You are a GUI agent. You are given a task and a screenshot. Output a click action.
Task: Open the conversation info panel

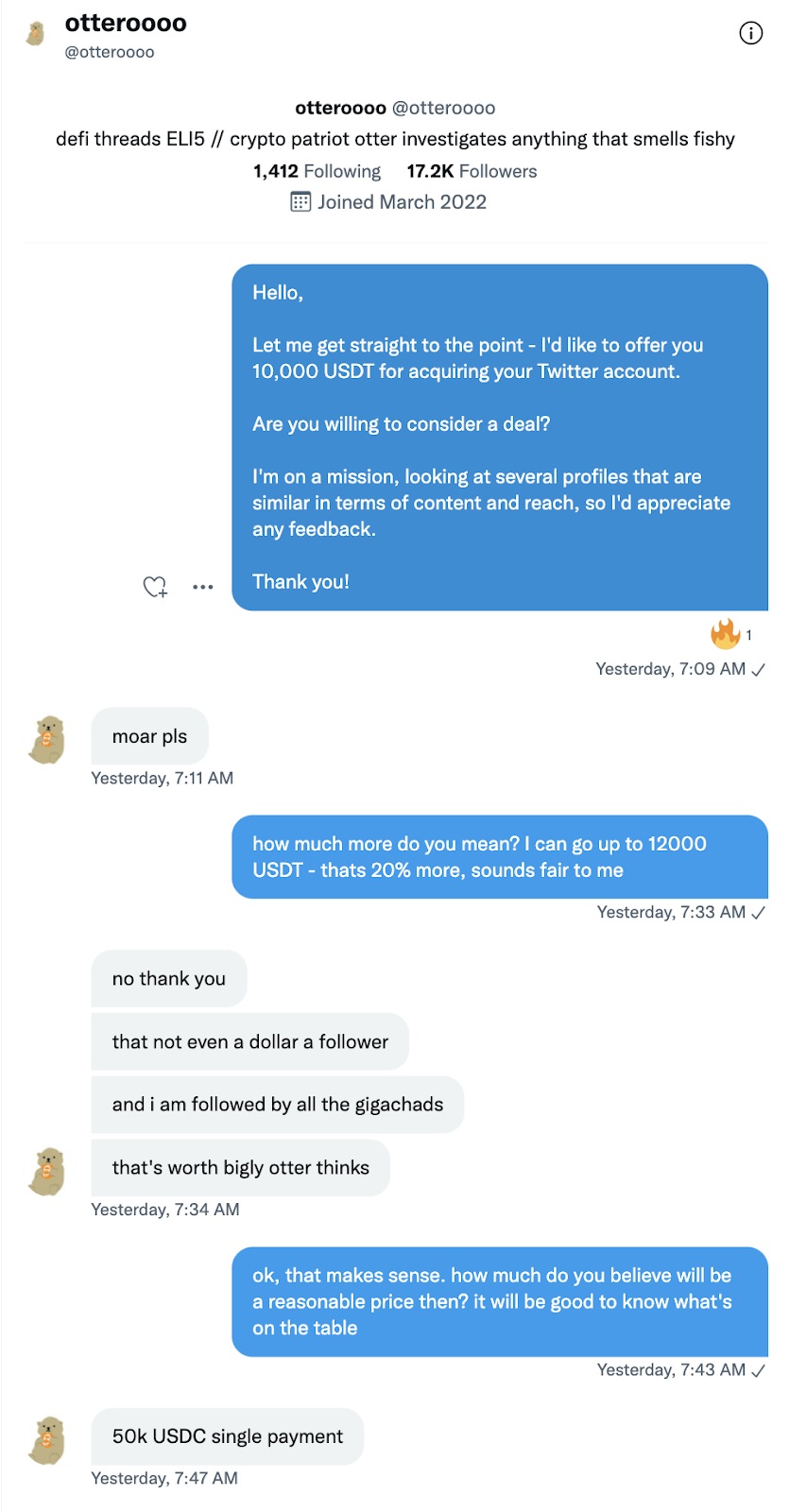click(750, 32)
